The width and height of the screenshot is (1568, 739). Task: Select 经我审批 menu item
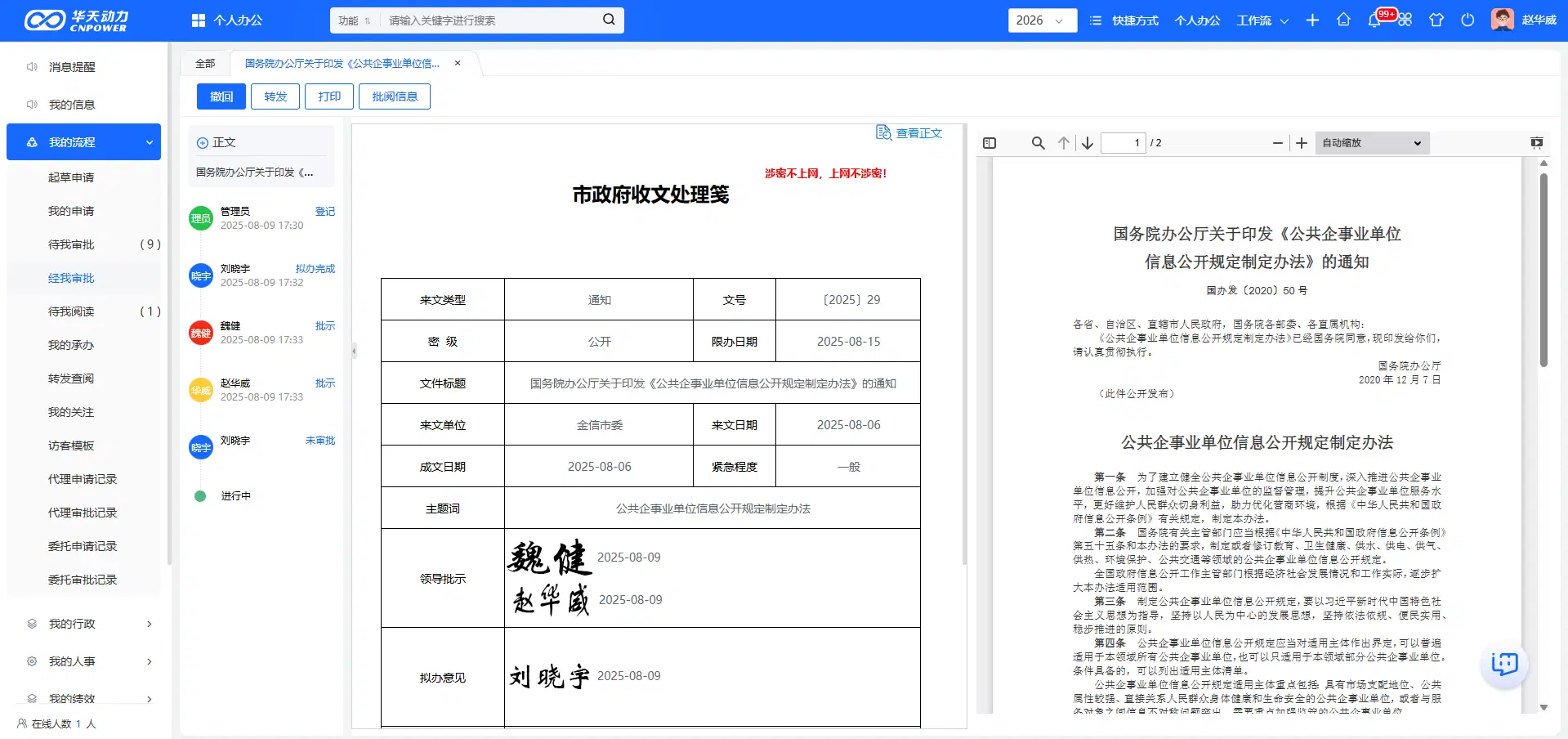click(71, 278)
